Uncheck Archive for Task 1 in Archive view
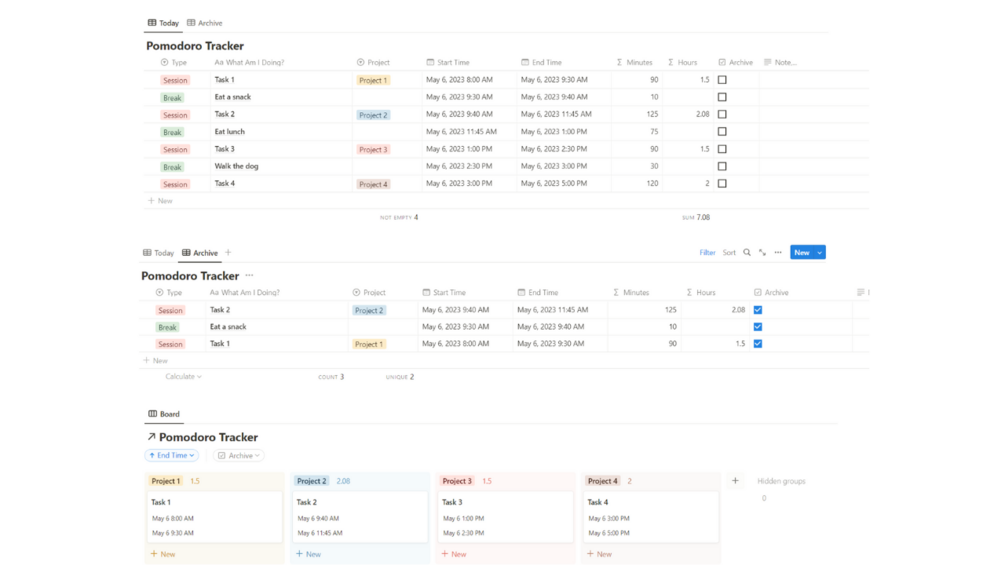The width and height of the screenshot is (1005, 565). (758, 344)
